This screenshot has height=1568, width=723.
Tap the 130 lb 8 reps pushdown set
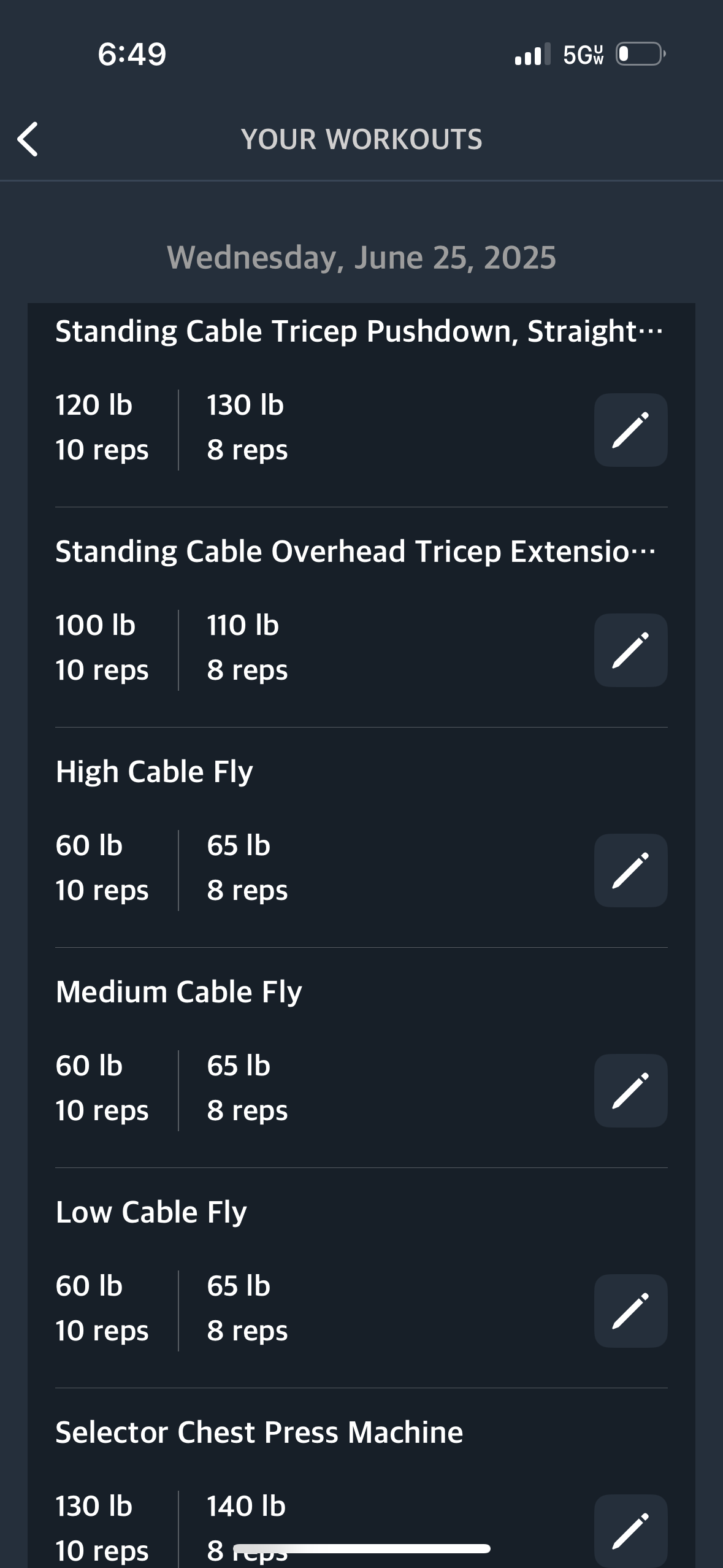247,428
